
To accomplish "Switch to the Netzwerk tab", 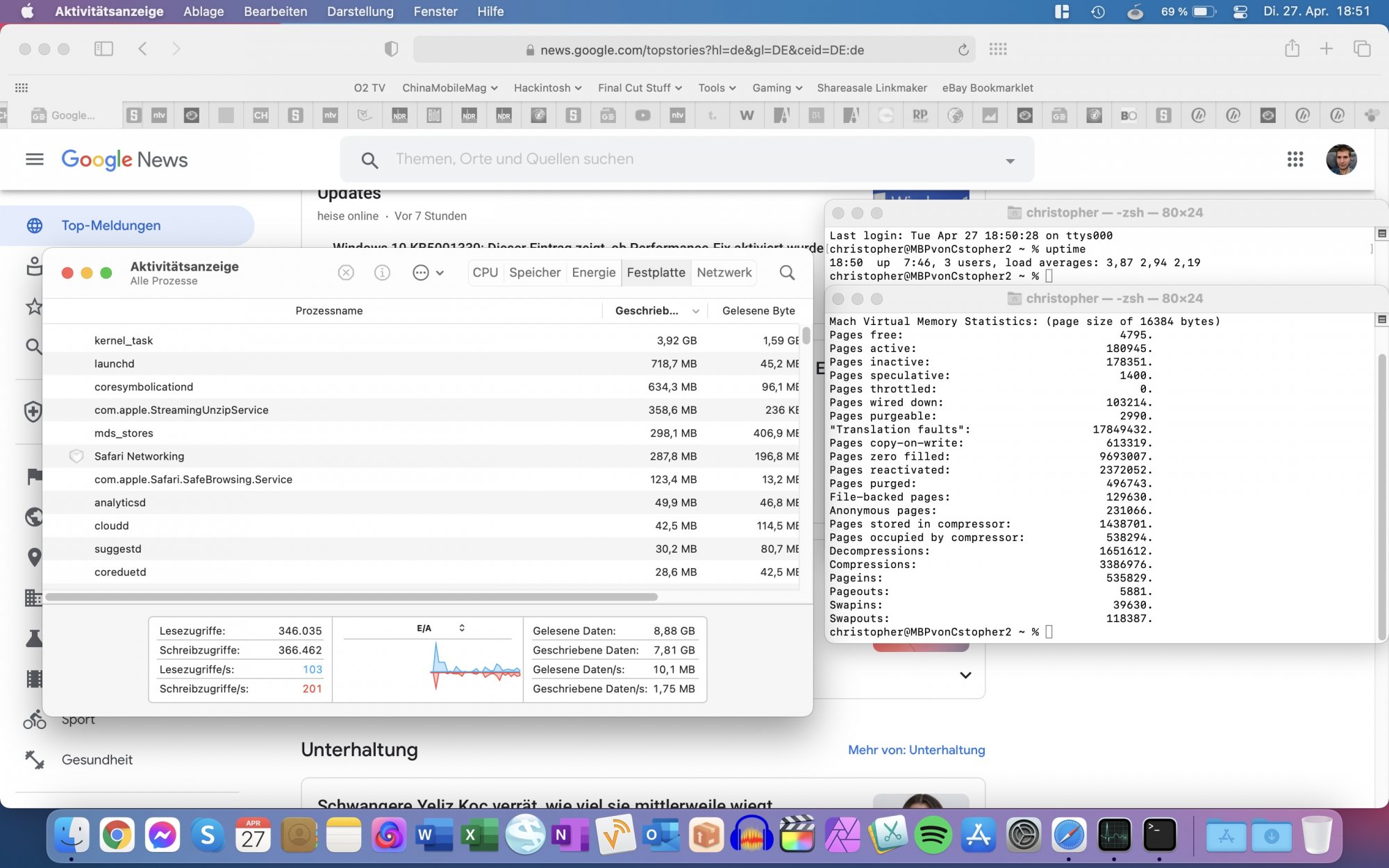I will click(724, 273).
